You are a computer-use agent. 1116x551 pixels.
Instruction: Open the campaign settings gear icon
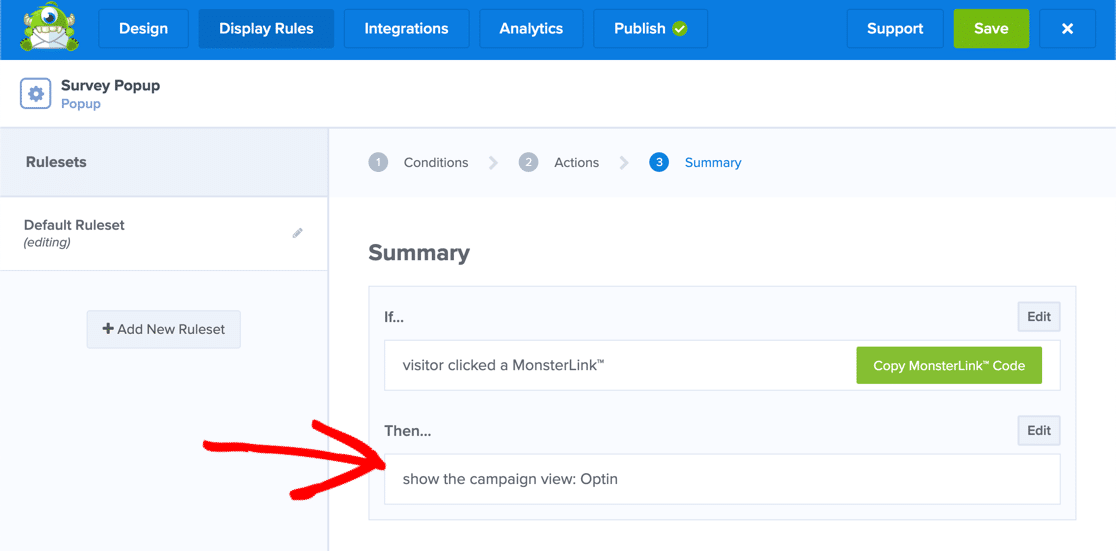[36, 93]
